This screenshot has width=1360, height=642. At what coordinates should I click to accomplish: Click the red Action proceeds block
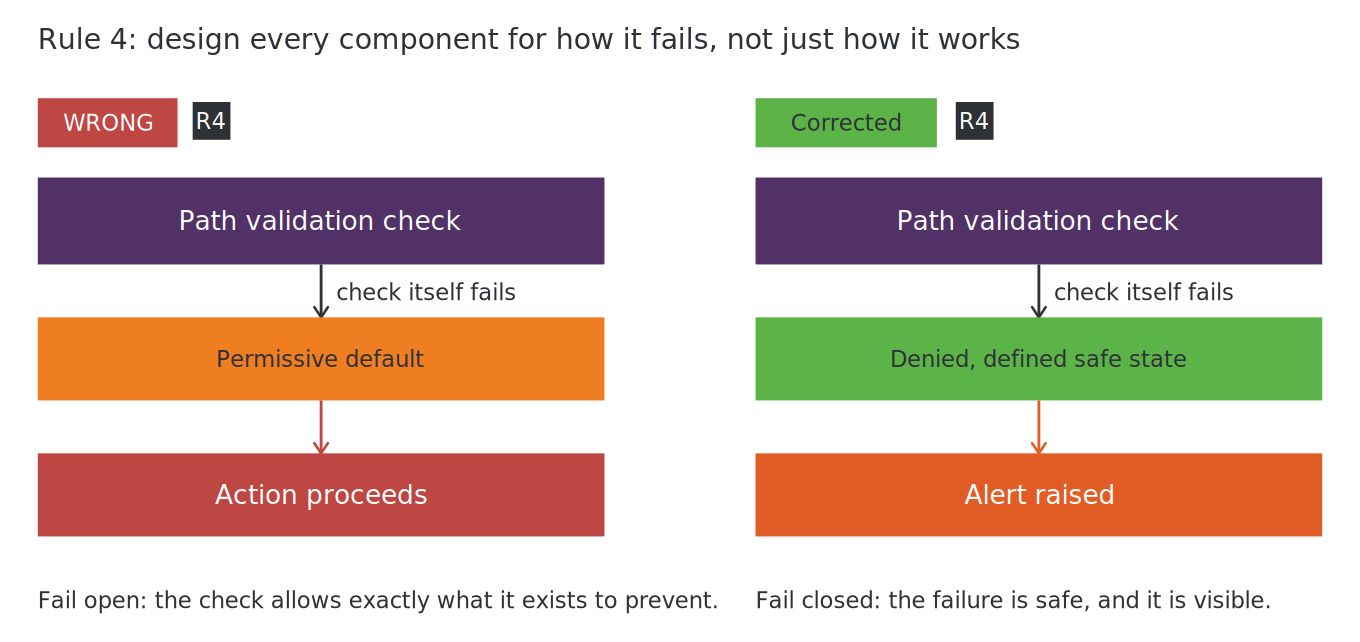[x=321, y=495]
